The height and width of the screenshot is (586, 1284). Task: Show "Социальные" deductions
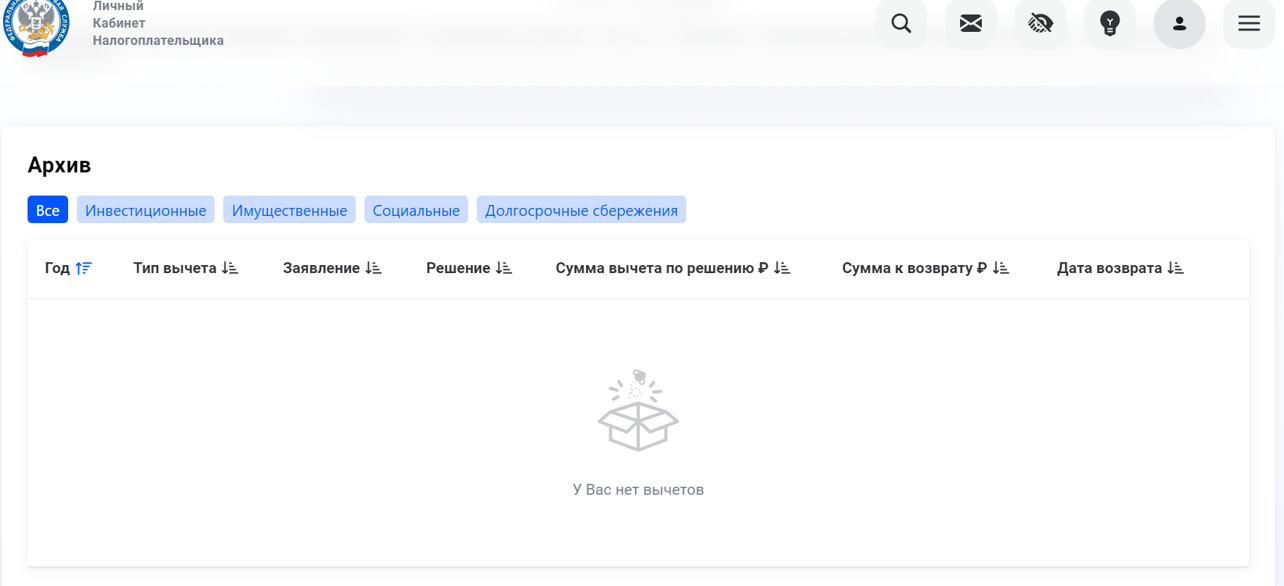click(416, 210)
